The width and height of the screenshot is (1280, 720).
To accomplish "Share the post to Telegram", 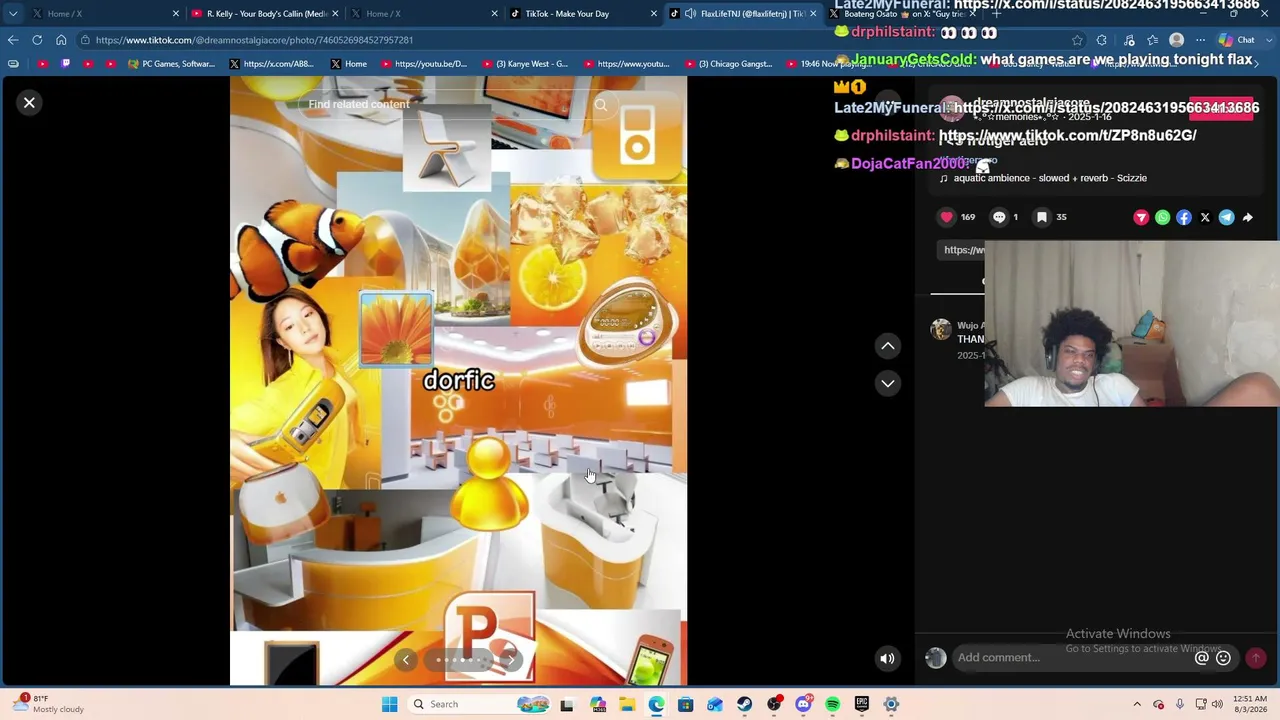I will pos(1226,217).
